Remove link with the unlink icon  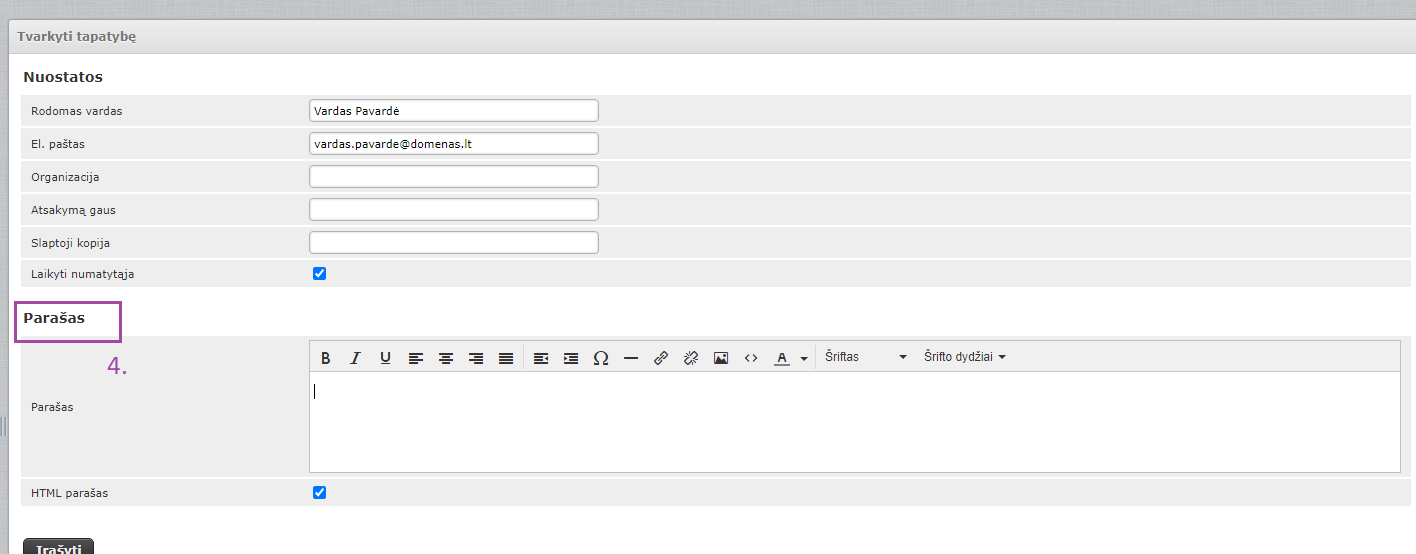(x=691, y=358)
